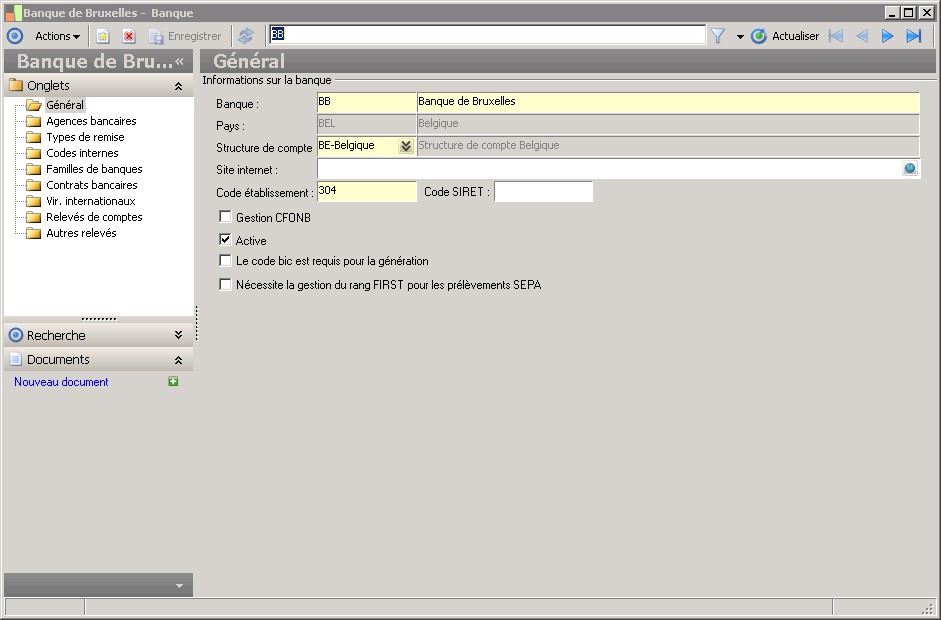Open the filter dropdown arrow
This screenshot has height=620, width=941.
(x=740, y=37)
